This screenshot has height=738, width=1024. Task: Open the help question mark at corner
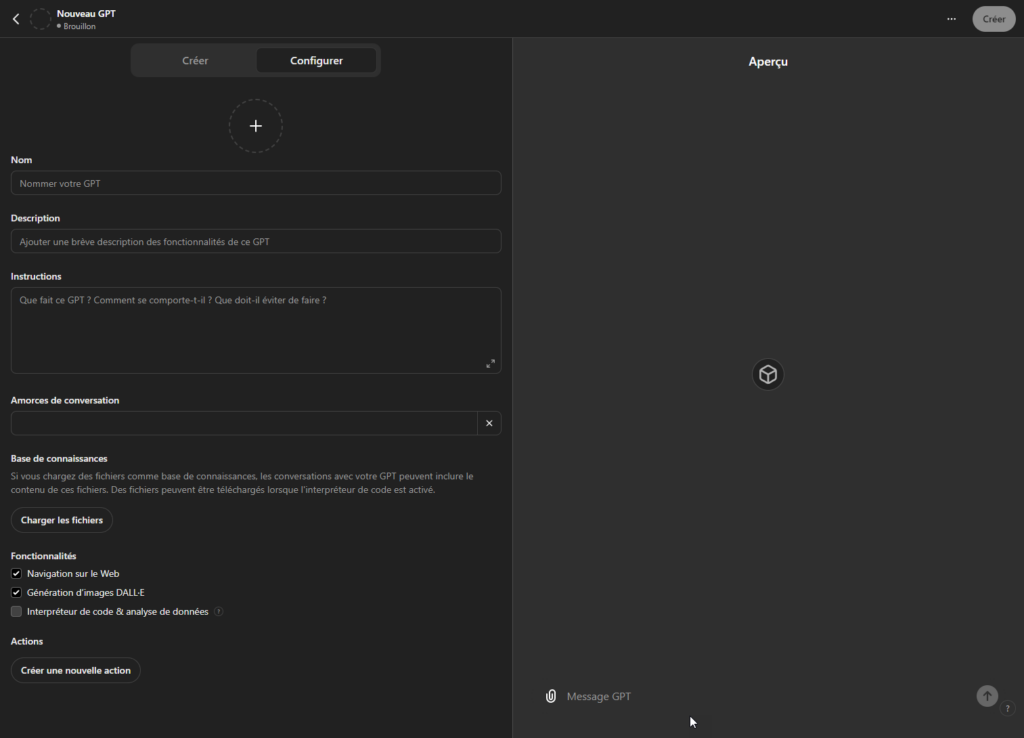(1008, 709)
